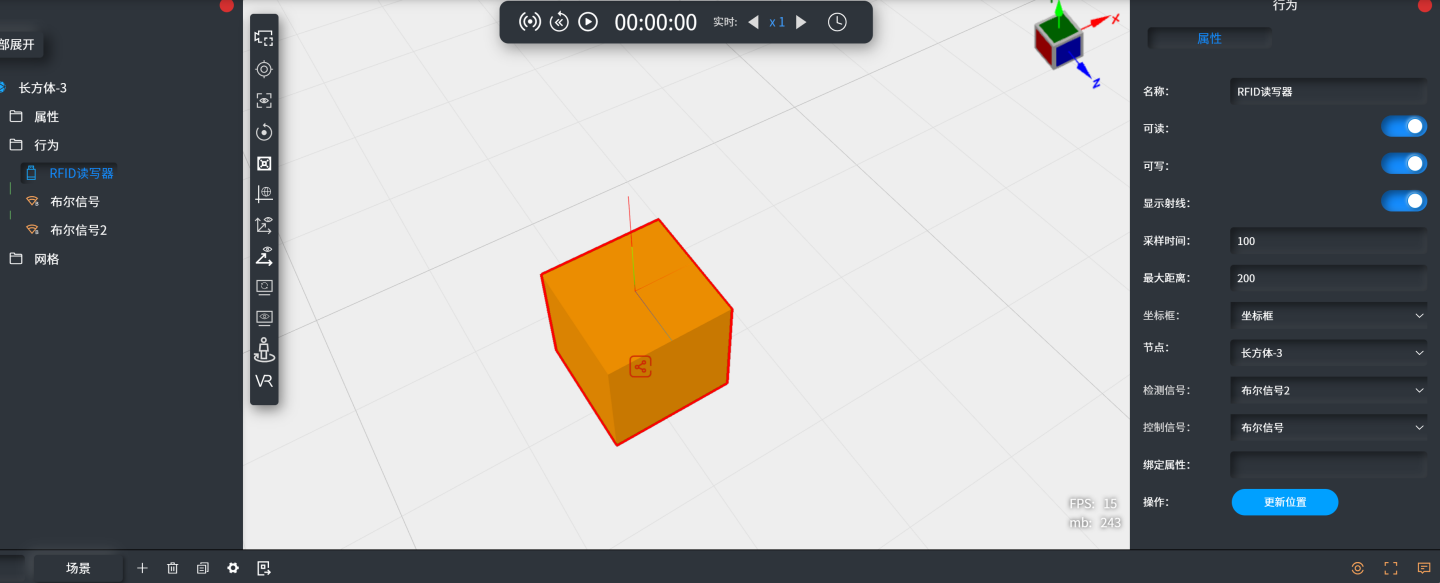Select 布尔信号2 in the tree
This screenshot has width=1440, height=583.
point(78,230)
